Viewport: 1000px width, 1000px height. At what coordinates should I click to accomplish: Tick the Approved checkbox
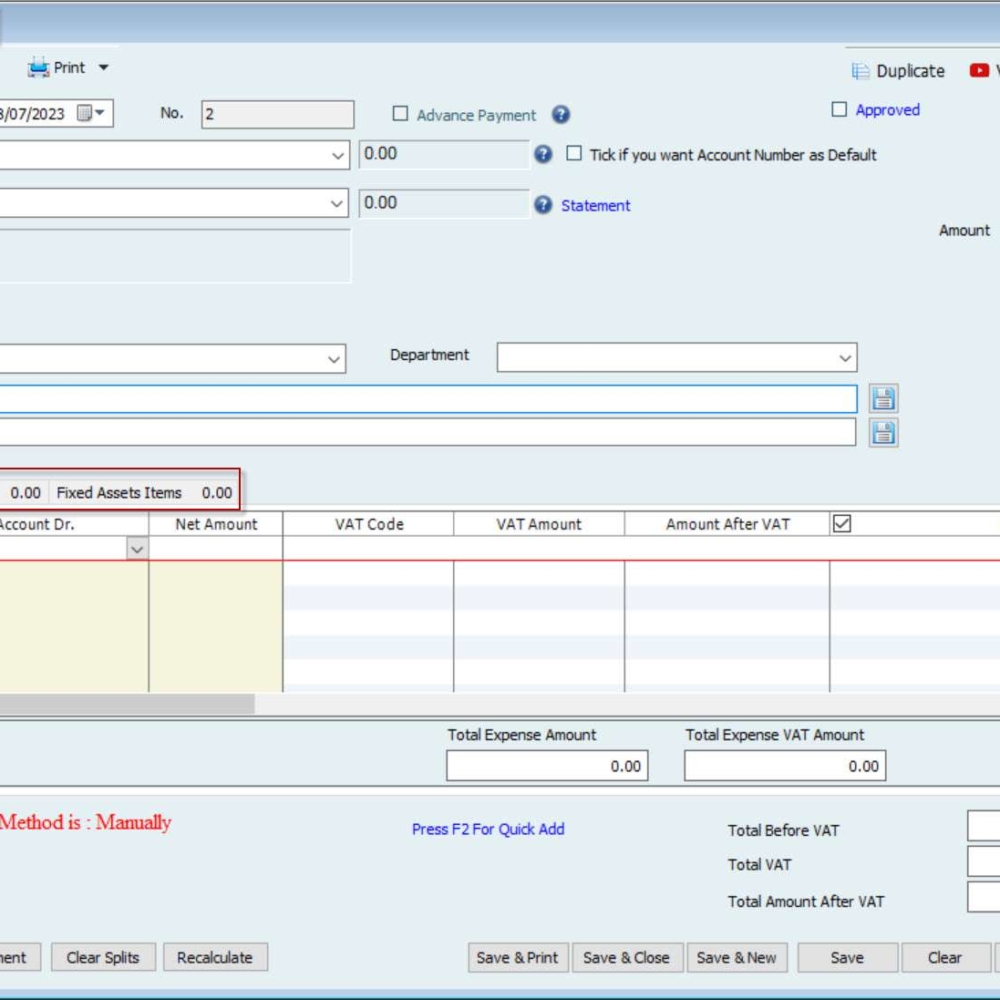(x=839, y=109)
